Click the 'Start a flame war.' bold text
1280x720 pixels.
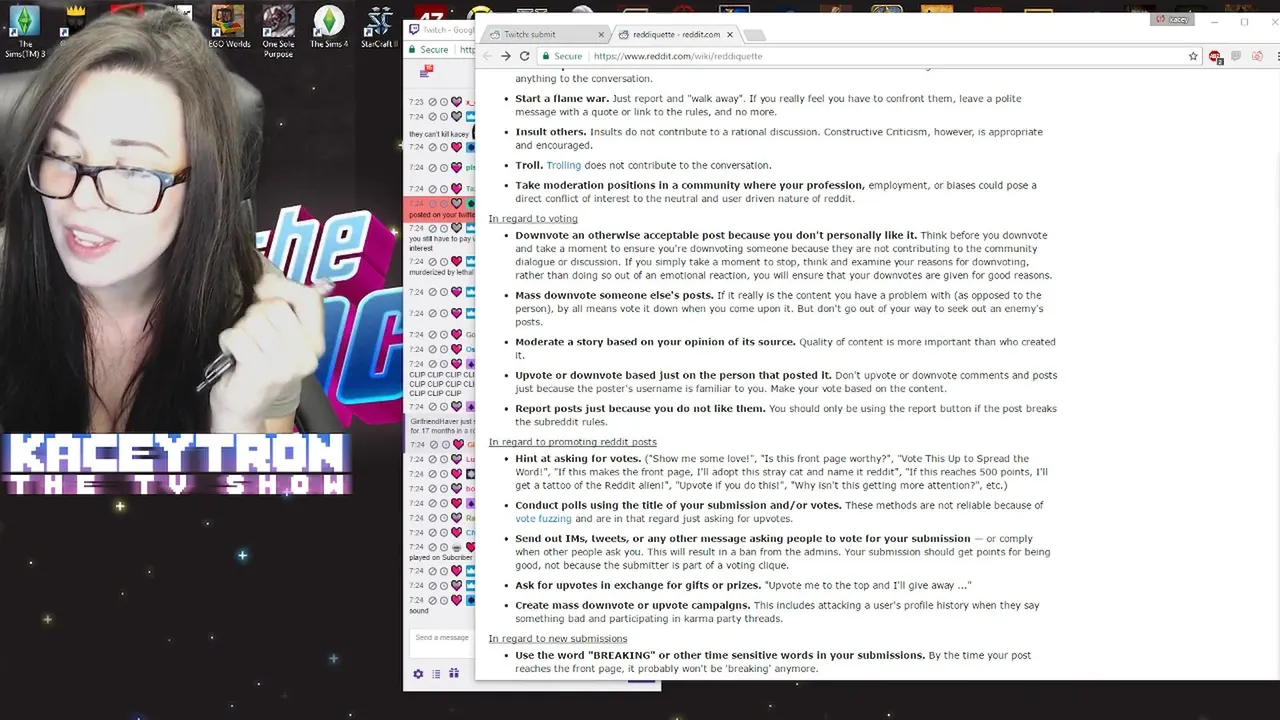562,98
